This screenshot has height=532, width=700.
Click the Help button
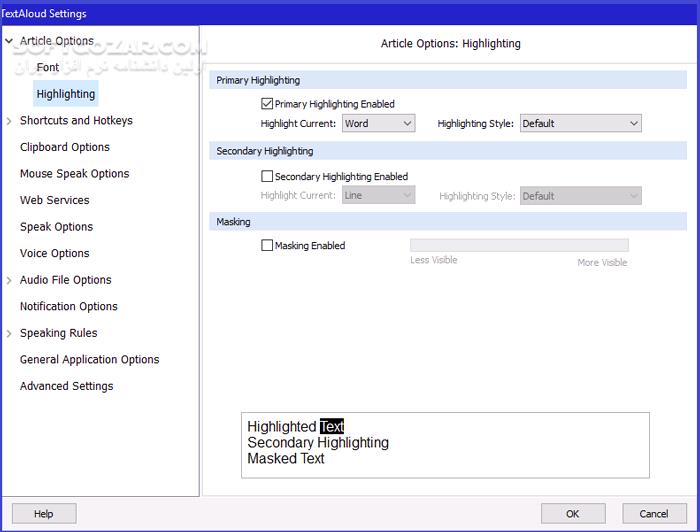tap(44, 514)
